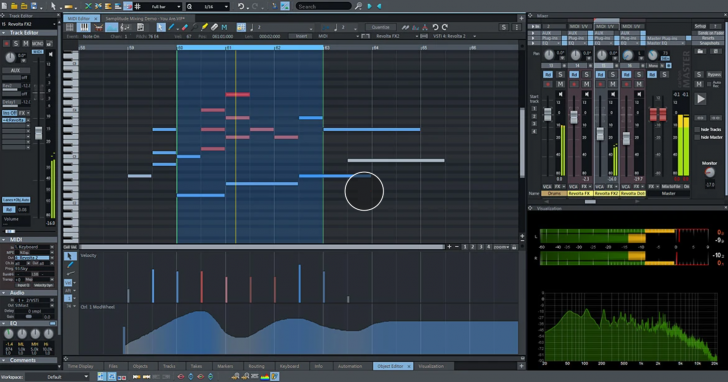Select the mouse pointer mode in top toolbar
Image resolution: width=728 pixels, height=382 pixels.
(53, 6)
